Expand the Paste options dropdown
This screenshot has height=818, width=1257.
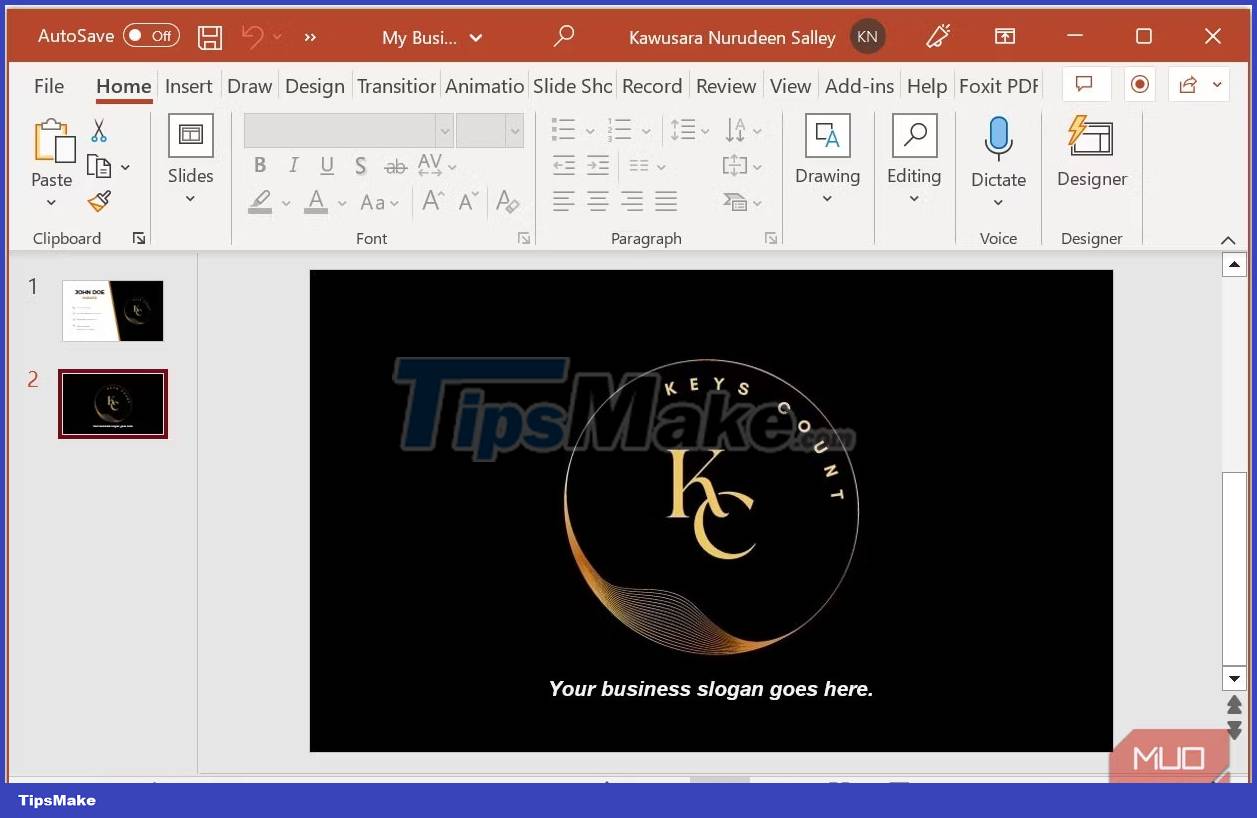point(51,204)
